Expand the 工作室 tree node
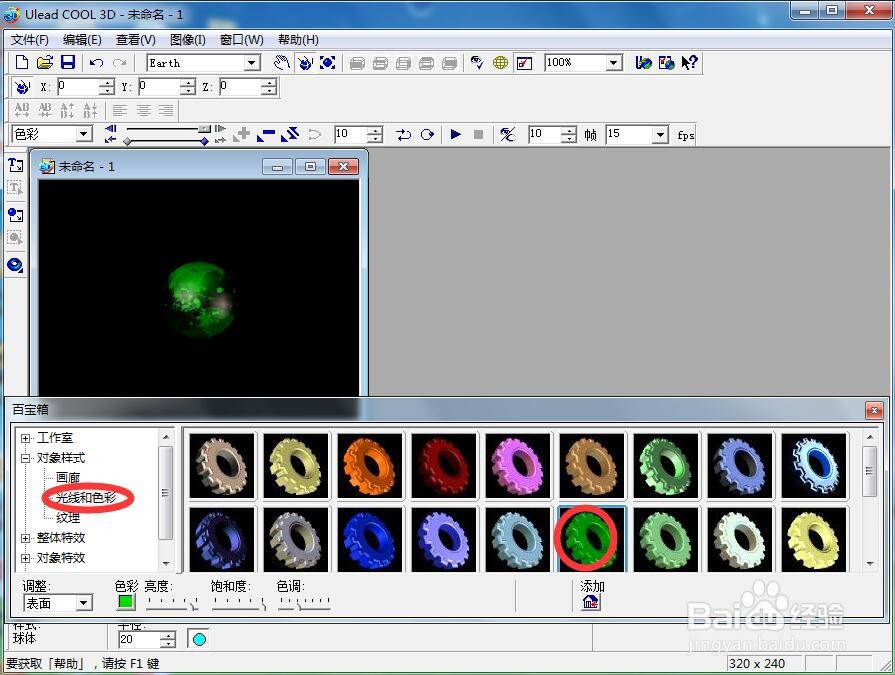This screenshot has width=895, height=675. coord(25,438)
